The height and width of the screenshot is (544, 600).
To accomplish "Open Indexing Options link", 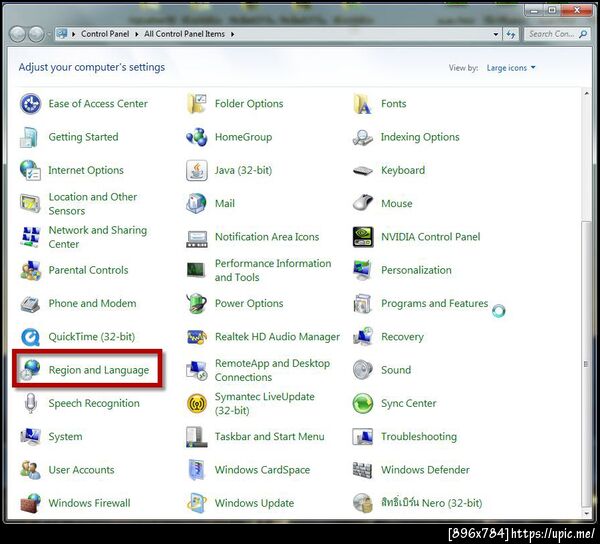I will pyautogui.click(x=420, y=137).
